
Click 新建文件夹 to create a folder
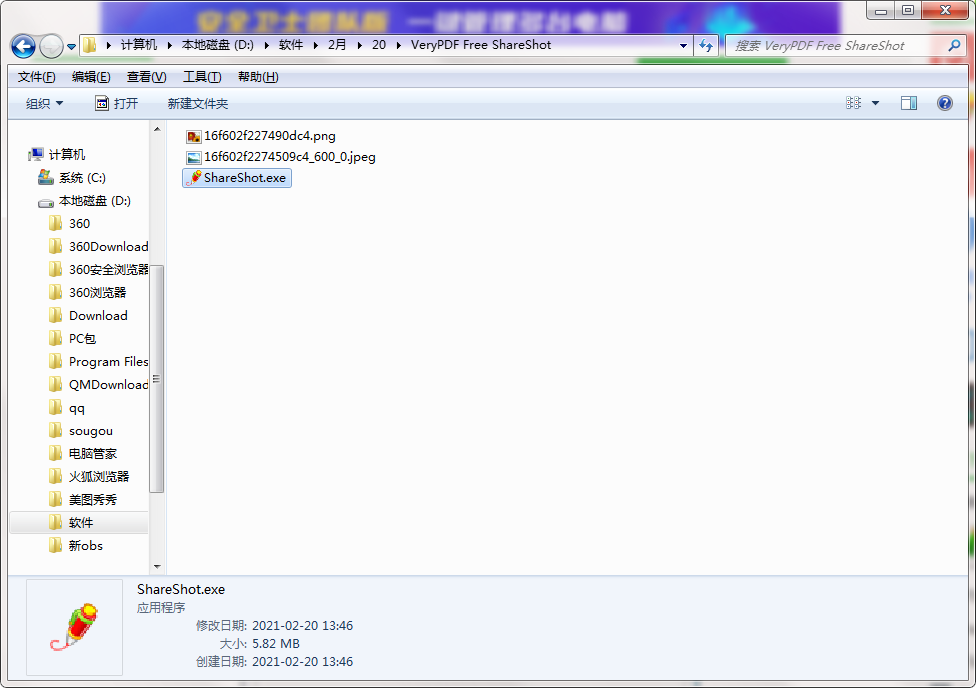198,103
